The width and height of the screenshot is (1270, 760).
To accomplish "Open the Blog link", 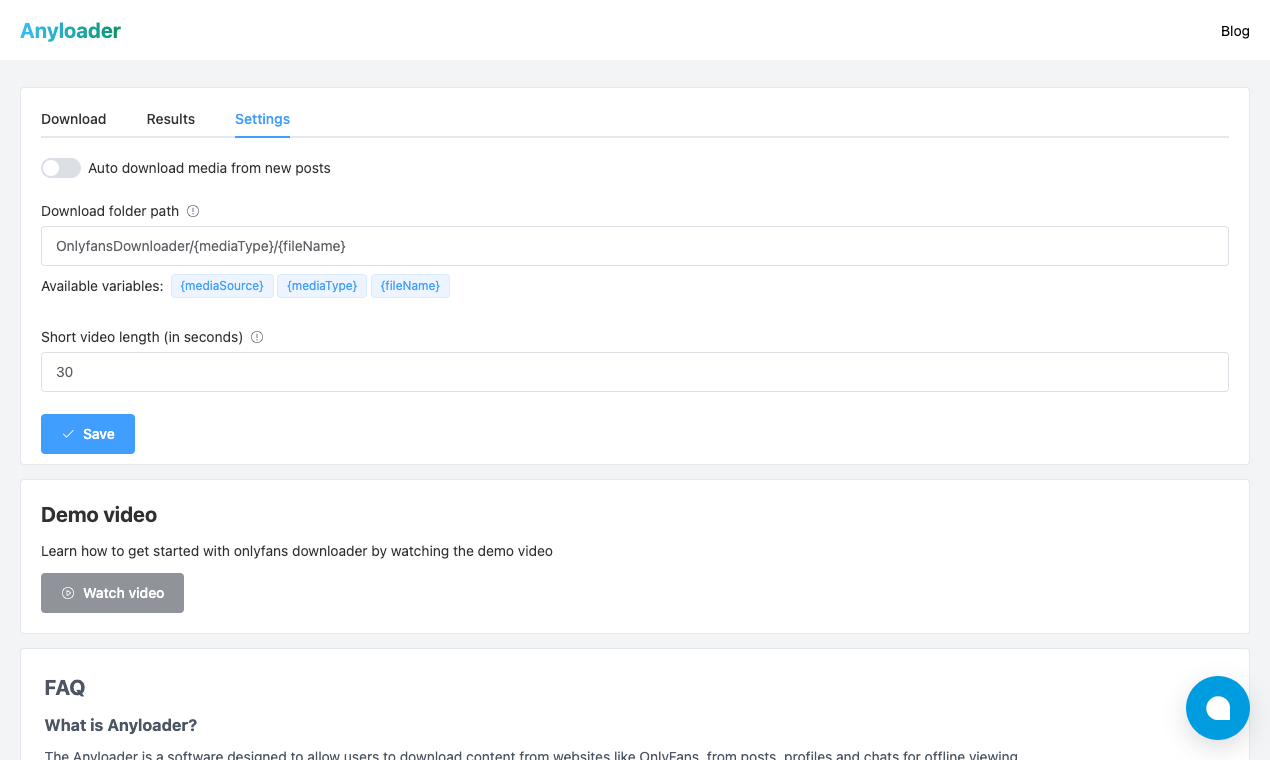I will (1235, 31).
